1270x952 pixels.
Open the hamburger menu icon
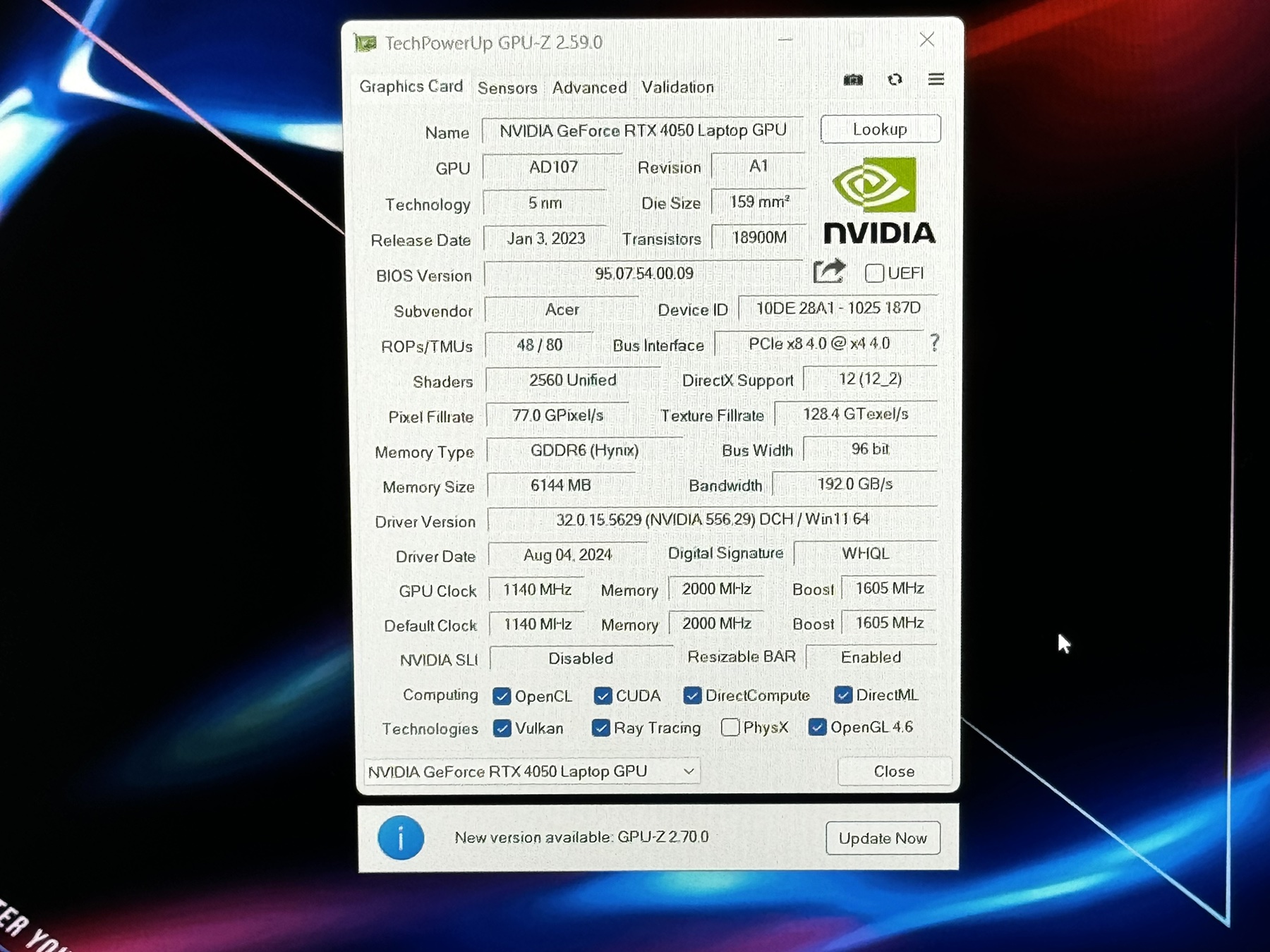click(936, 79)
